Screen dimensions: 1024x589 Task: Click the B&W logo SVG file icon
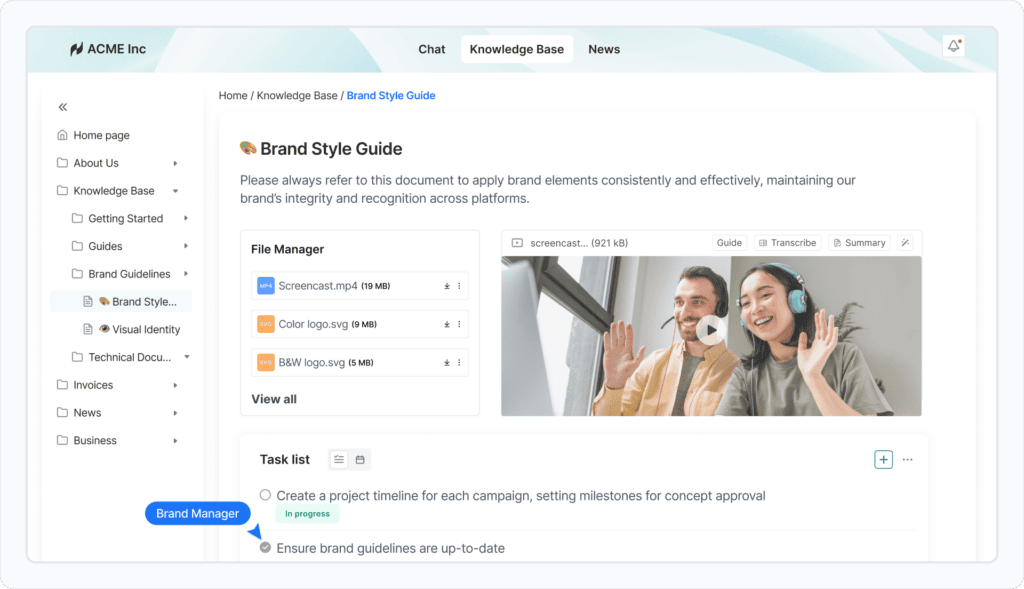pos(265,363)
